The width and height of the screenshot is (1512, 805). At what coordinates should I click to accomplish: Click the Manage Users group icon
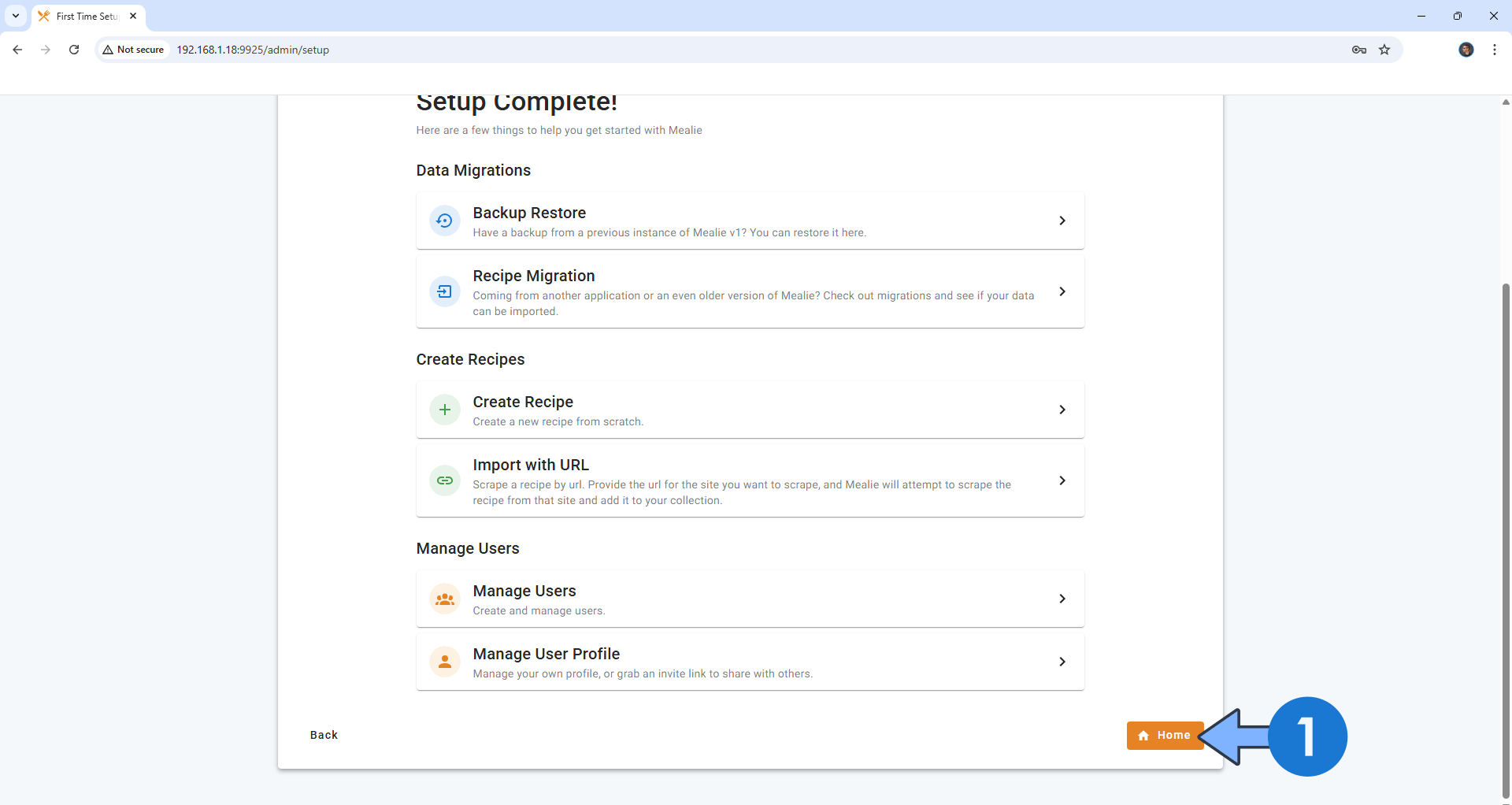(444, 598)
